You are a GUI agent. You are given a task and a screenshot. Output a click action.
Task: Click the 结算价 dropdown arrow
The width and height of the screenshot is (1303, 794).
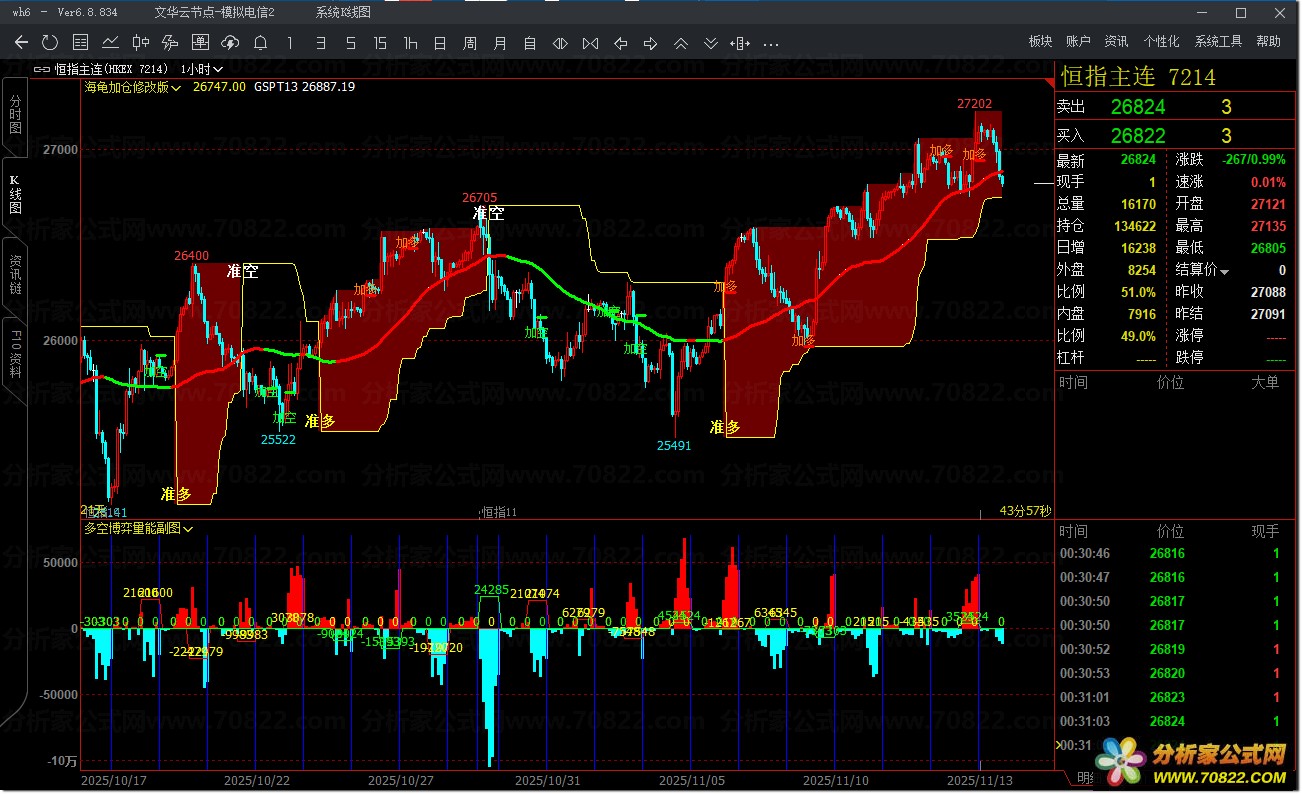pyautogui.click(x=1224, y=271)
